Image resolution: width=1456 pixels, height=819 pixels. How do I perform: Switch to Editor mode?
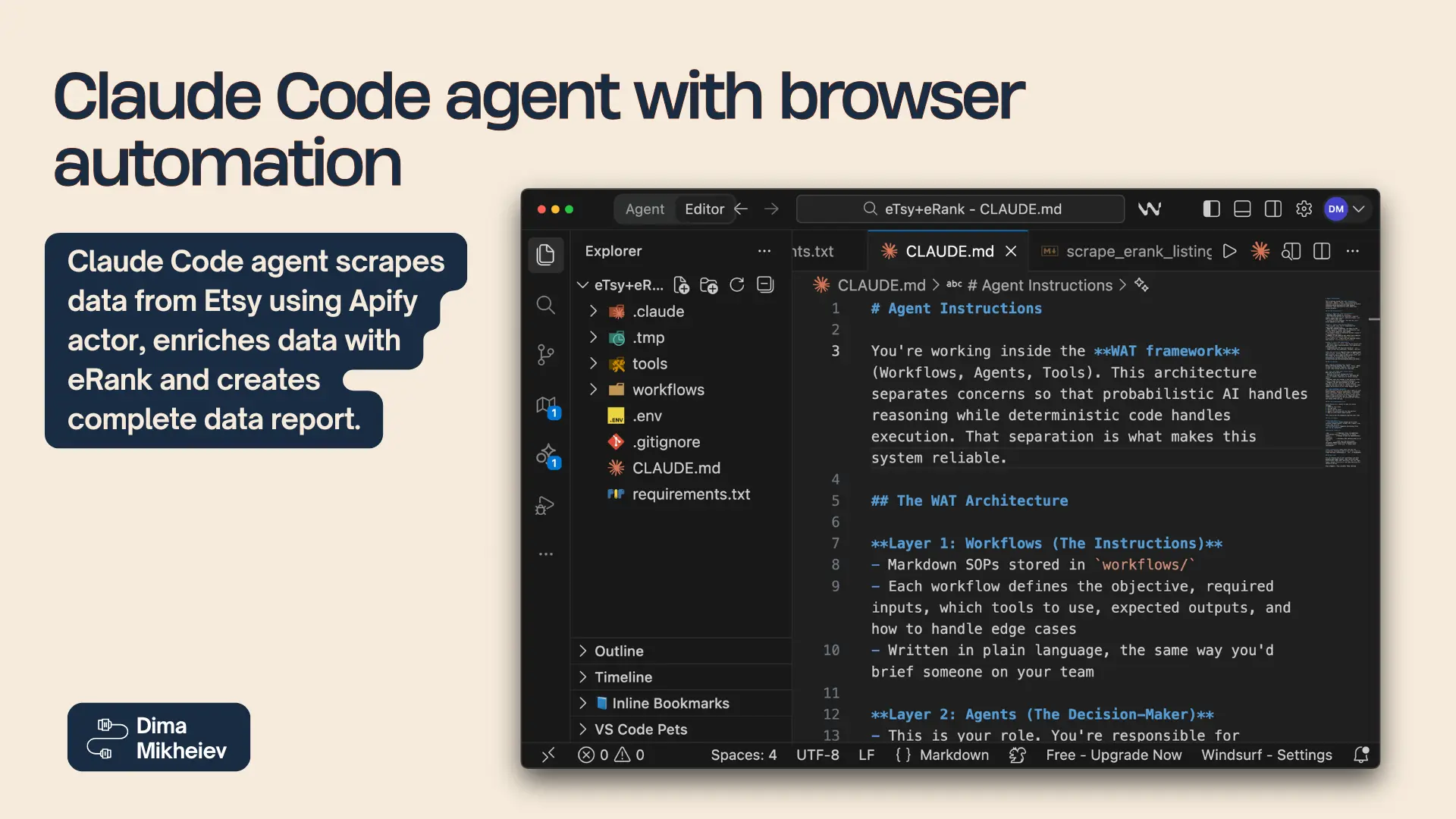(704, 209)
